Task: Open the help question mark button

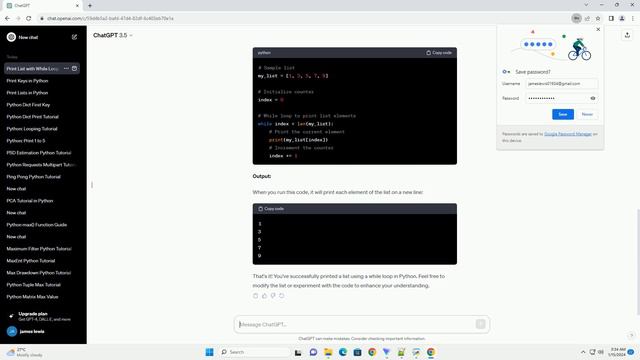Action: [x=631, y=335]
